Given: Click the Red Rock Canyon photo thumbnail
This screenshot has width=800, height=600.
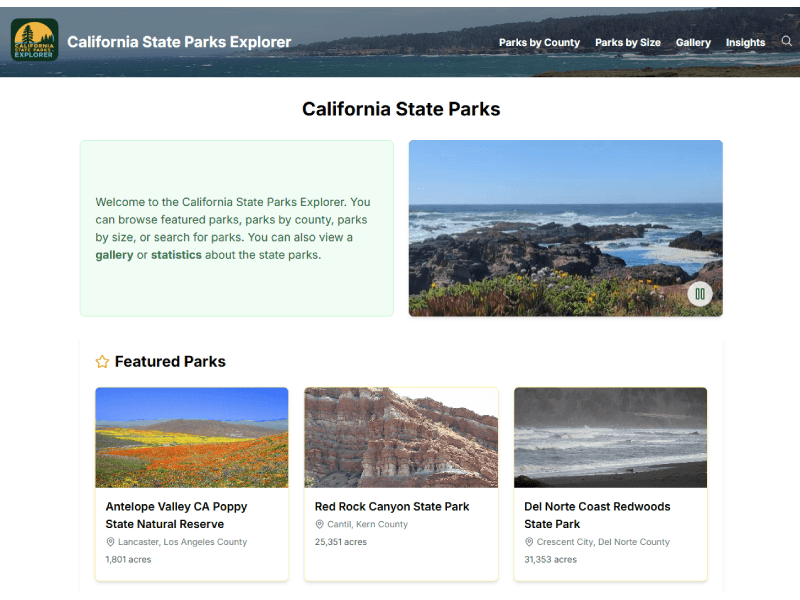Looking at the screenshot, I should coord(401,437).
